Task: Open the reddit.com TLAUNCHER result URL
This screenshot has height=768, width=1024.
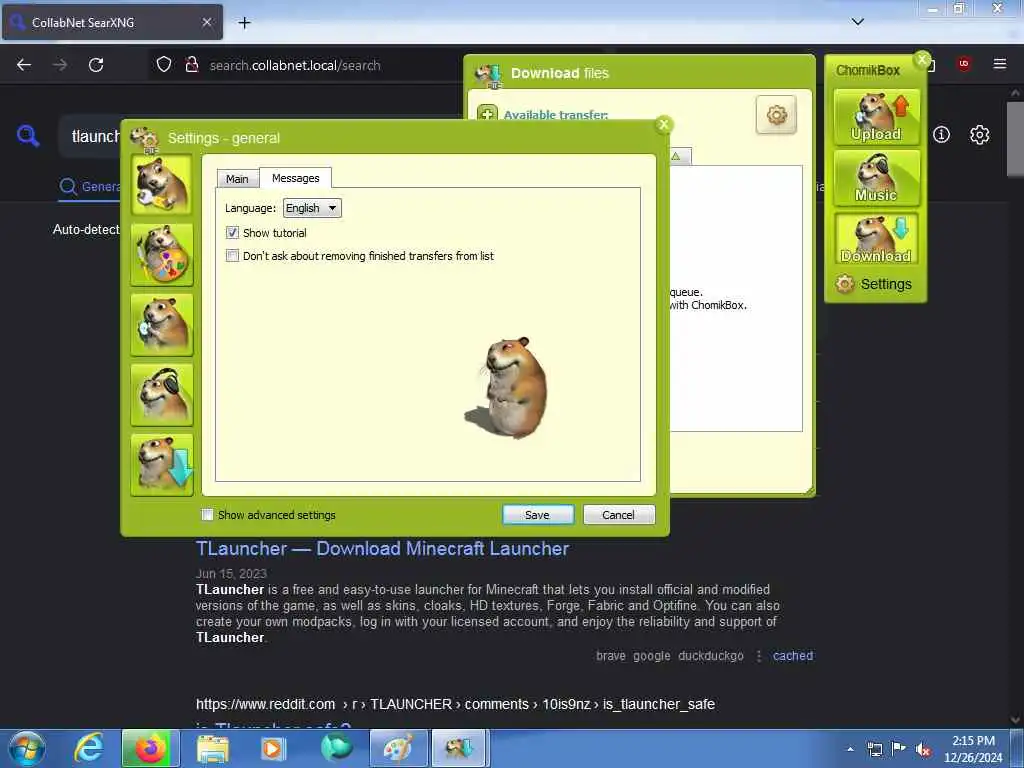Action: tap(455, 704)
